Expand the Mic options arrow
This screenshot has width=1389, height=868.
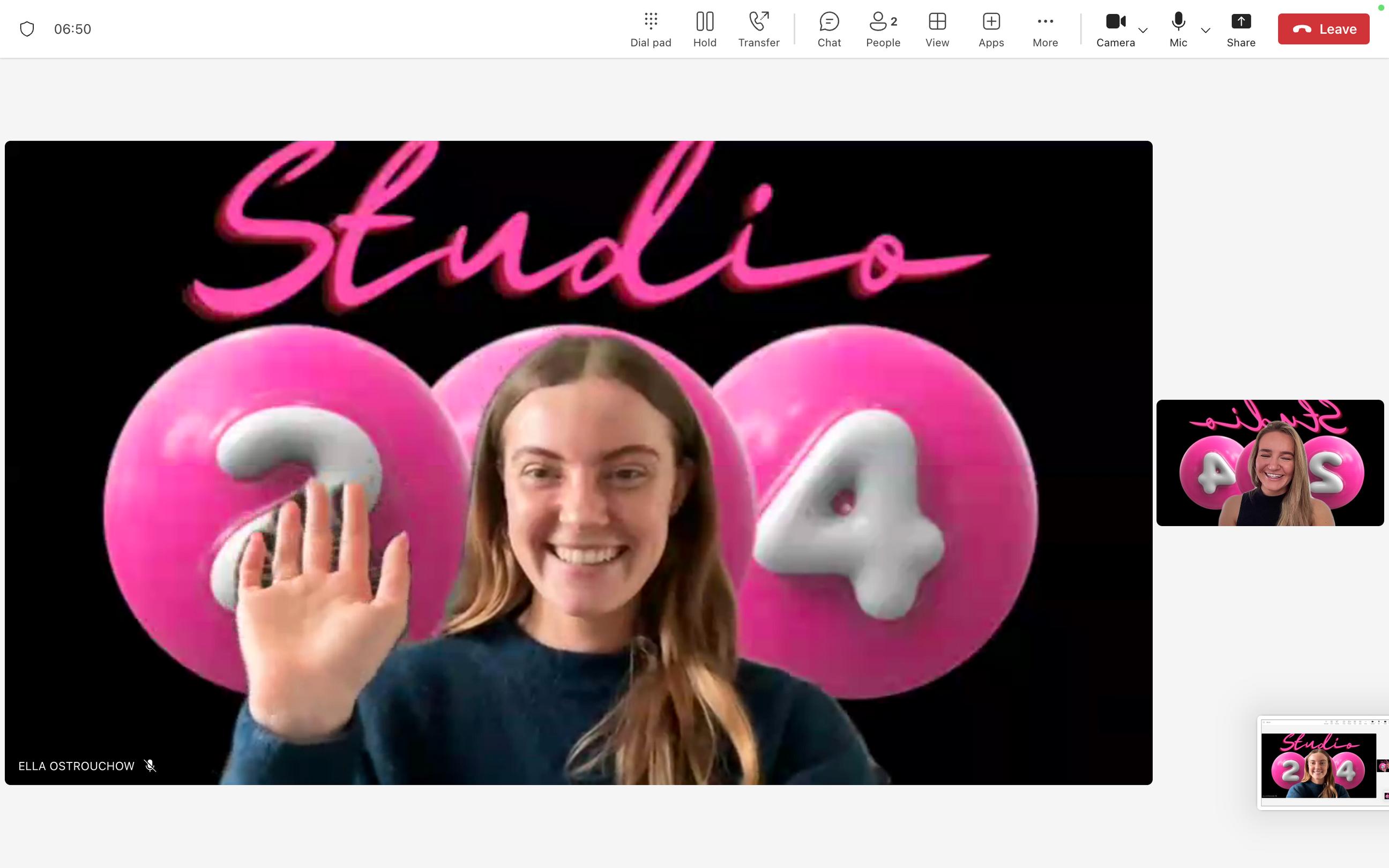pos(1205,31)
